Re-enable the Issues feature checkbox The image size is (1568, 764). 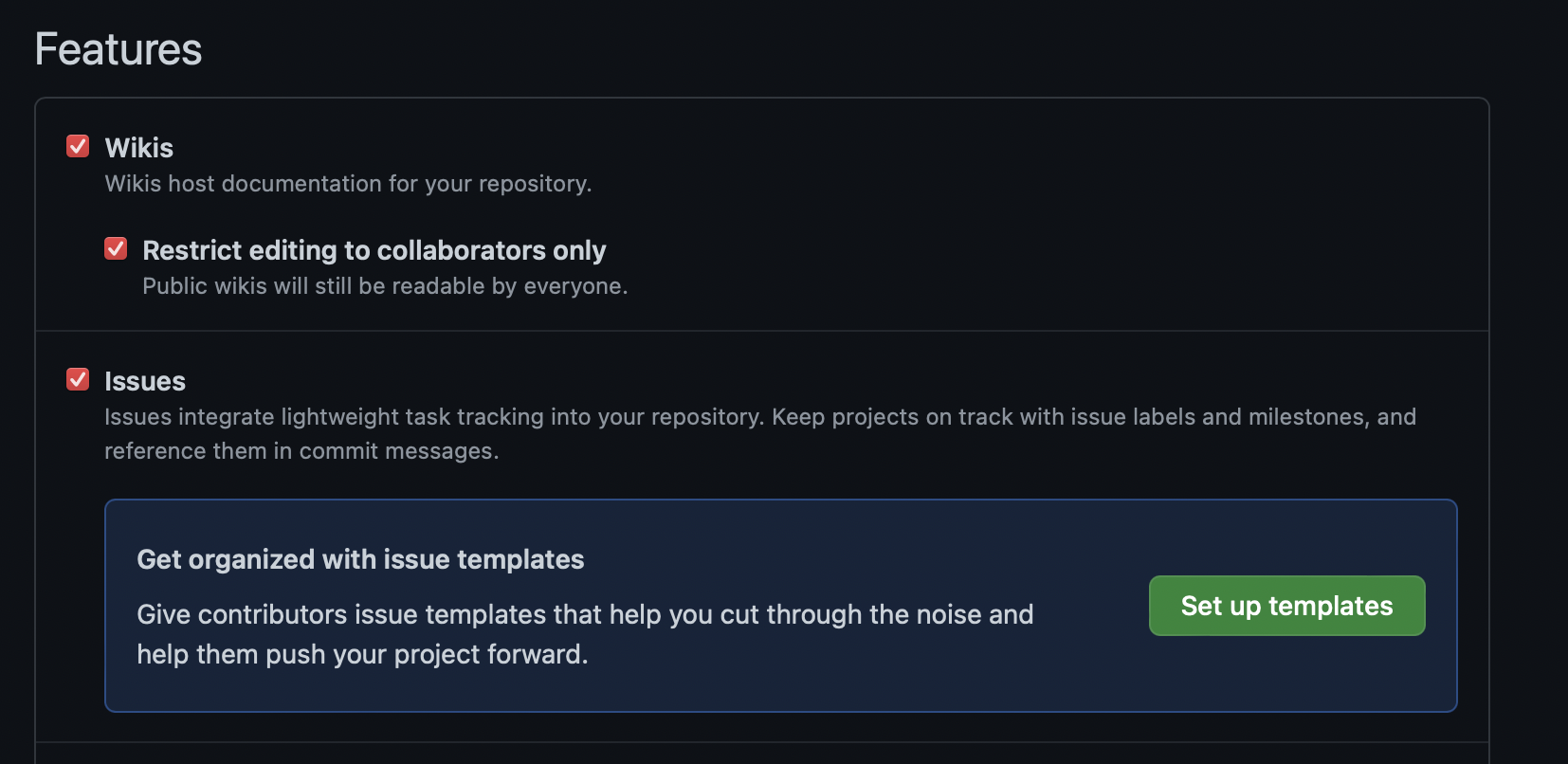(78, 380)
